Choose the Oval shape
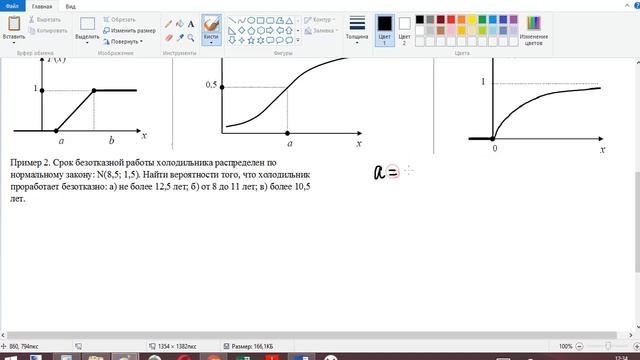640x360 pixels. [251, 20]
